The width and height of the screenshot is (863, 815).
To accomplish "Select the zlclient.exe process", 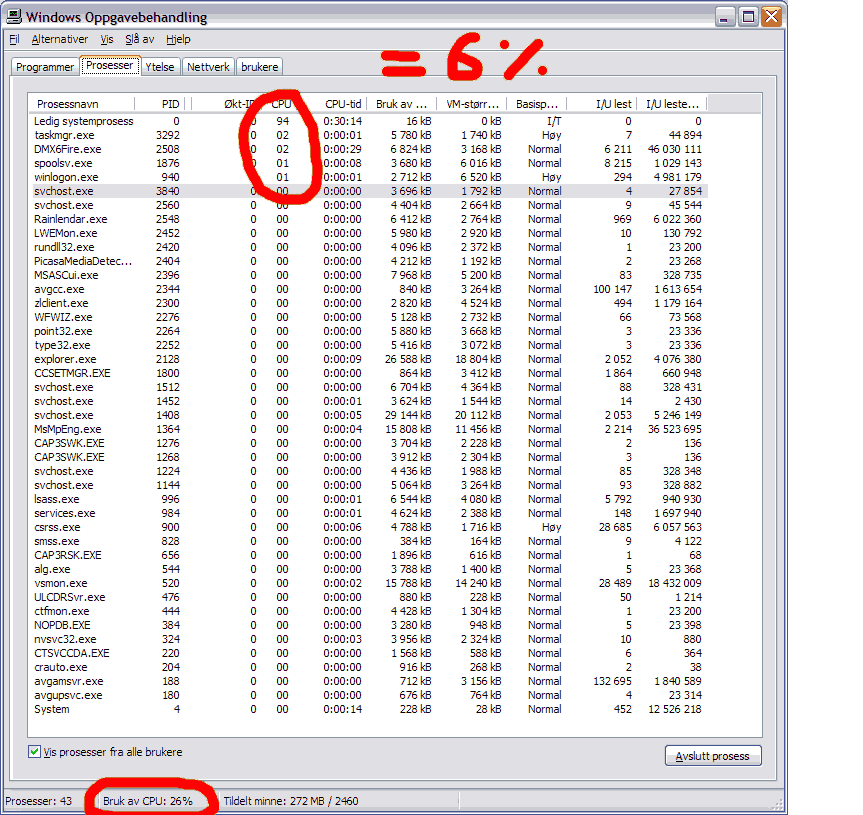I will [x=368, y=303].
